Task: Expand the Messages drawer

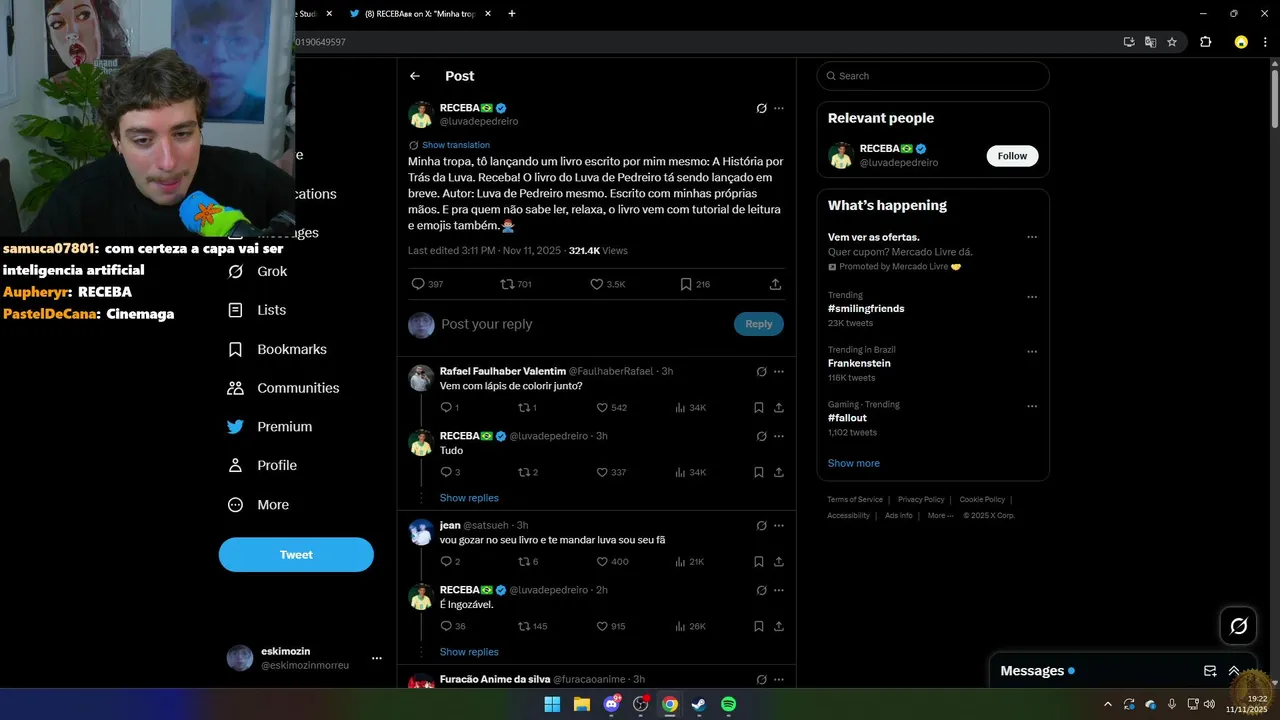Action: click(1234, 671)
